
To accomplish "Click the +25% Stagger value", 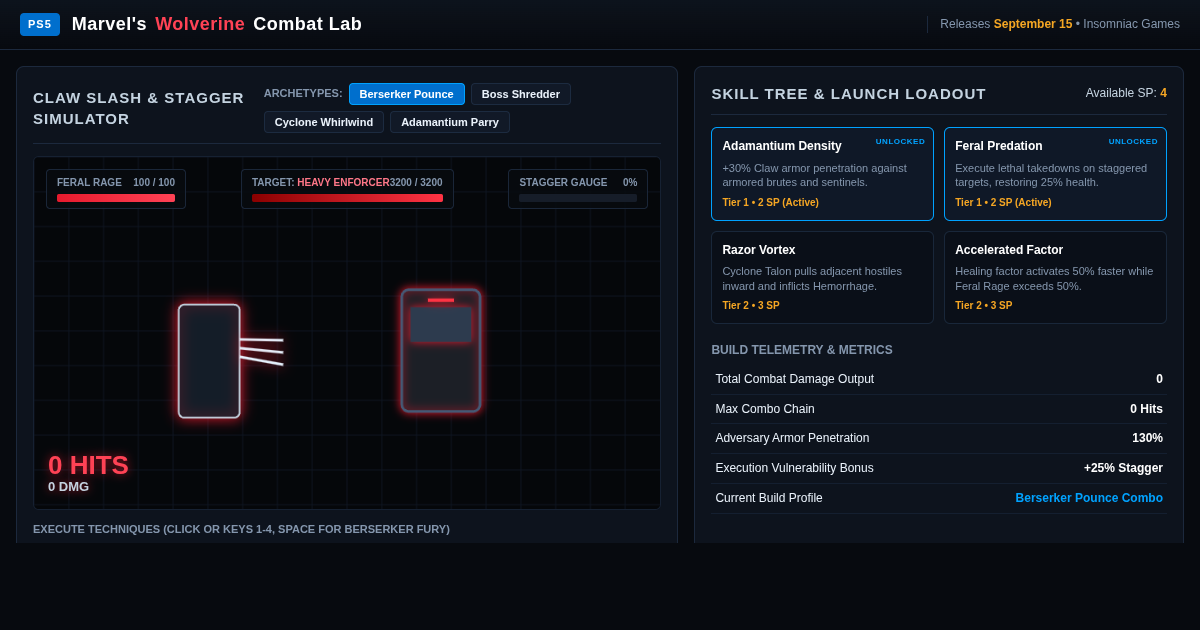I will click(1123, 468).
